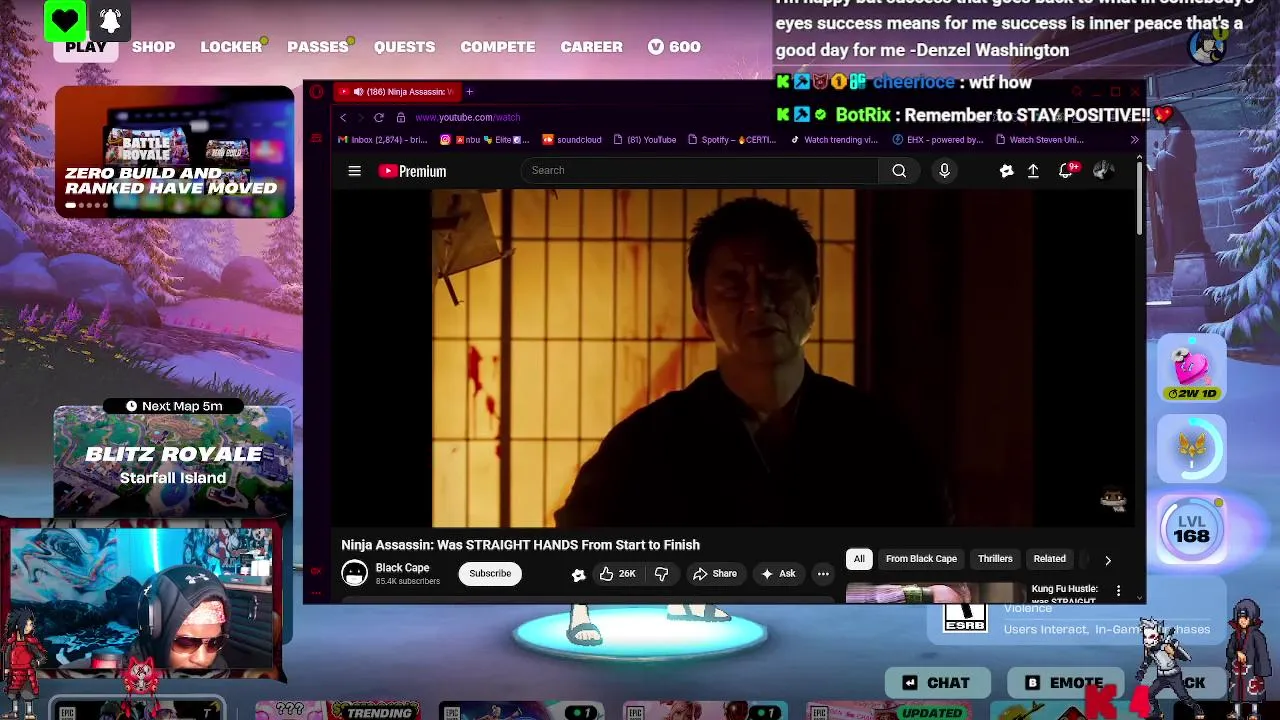1280x720 pixels.
Task: Click the 600 V-Bucks balance
Action: (x=674, y=47)
